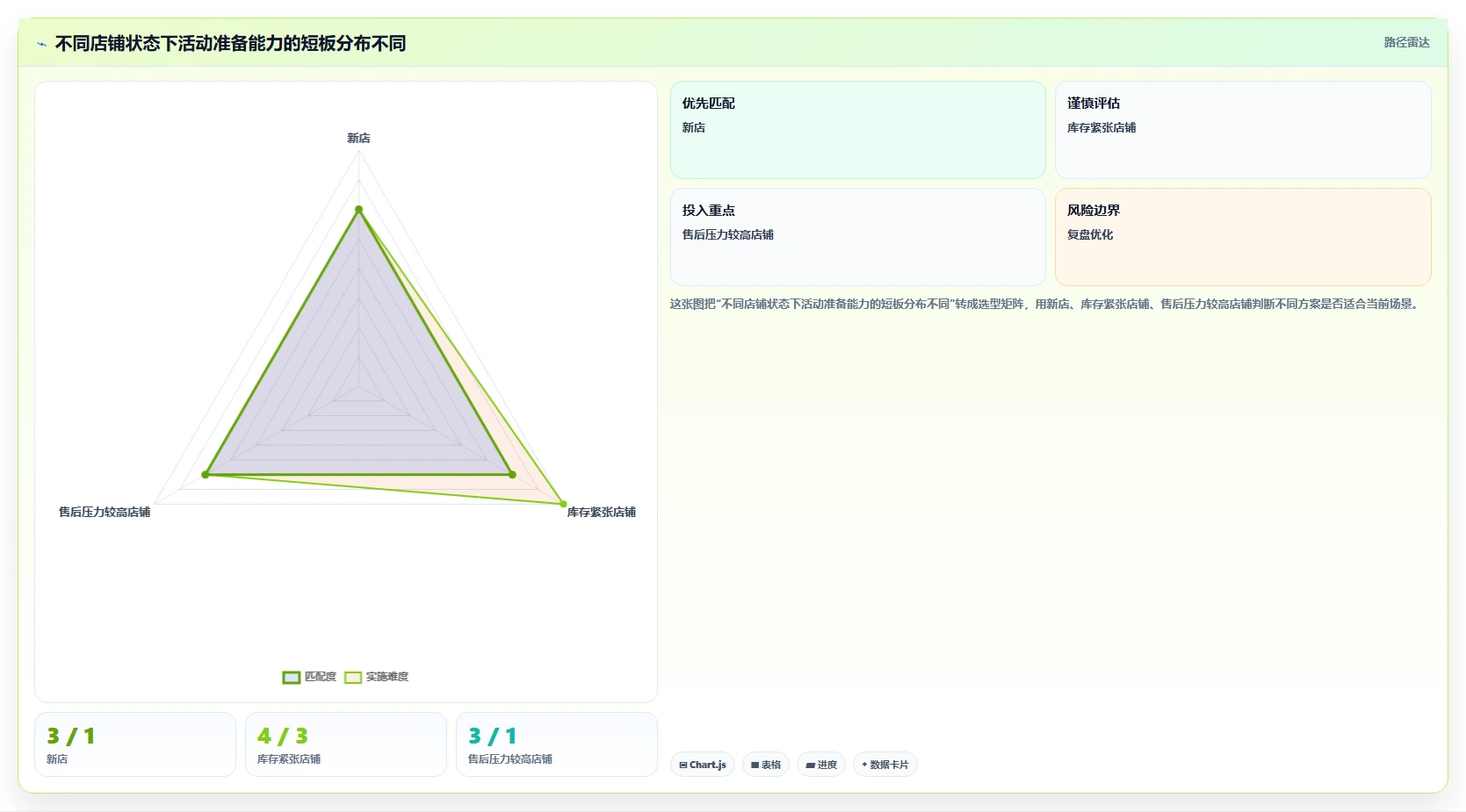Viewport: 1466px width, 812px height.
Task: Click the 实施难度 legend label
Action: (387, 677)
